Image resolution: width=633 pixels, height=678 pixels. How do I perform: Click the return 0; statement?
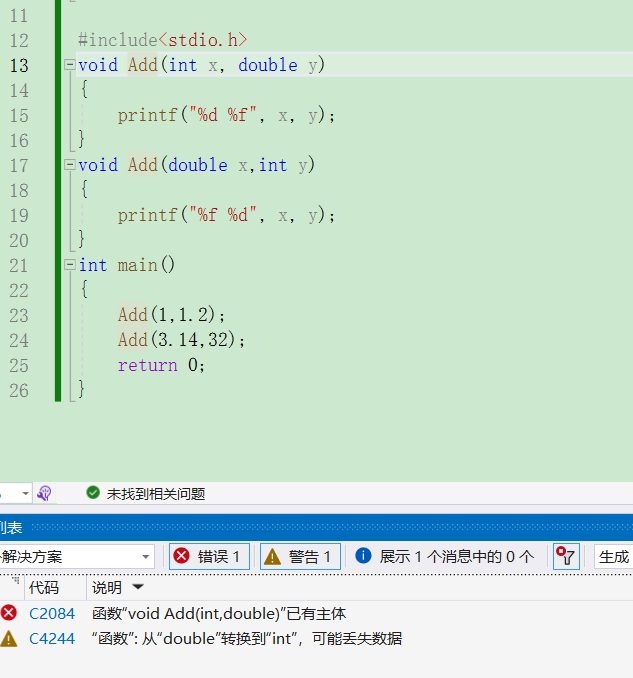tap(161, 365)
